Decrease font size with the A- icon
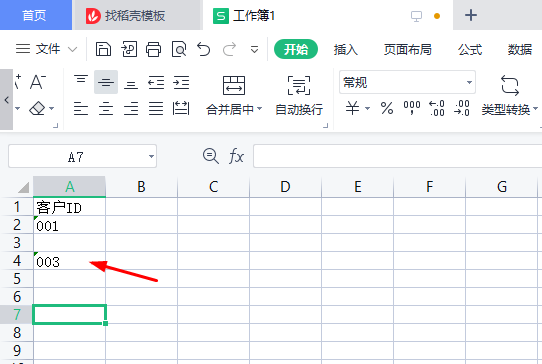 pyautogui.click(x=38, y=82)
